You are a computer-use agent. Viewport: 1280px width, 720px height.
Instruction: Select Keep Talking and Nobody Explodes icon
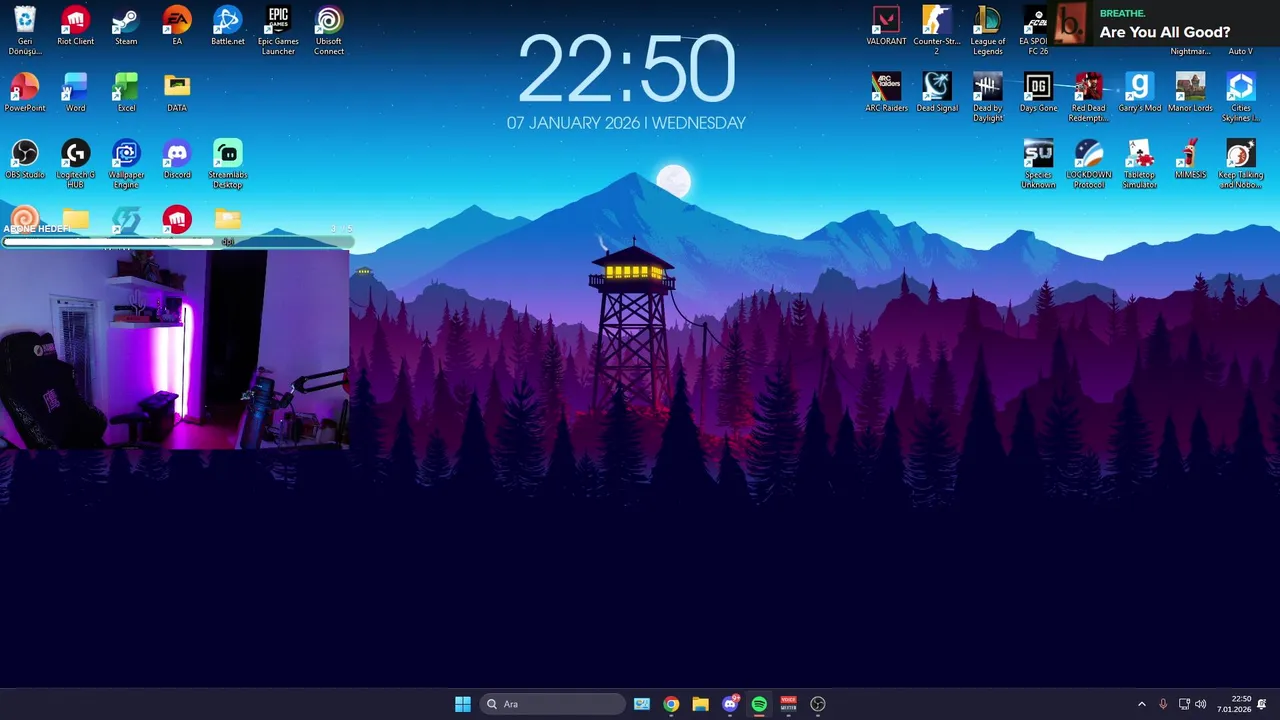[1241, 164]
